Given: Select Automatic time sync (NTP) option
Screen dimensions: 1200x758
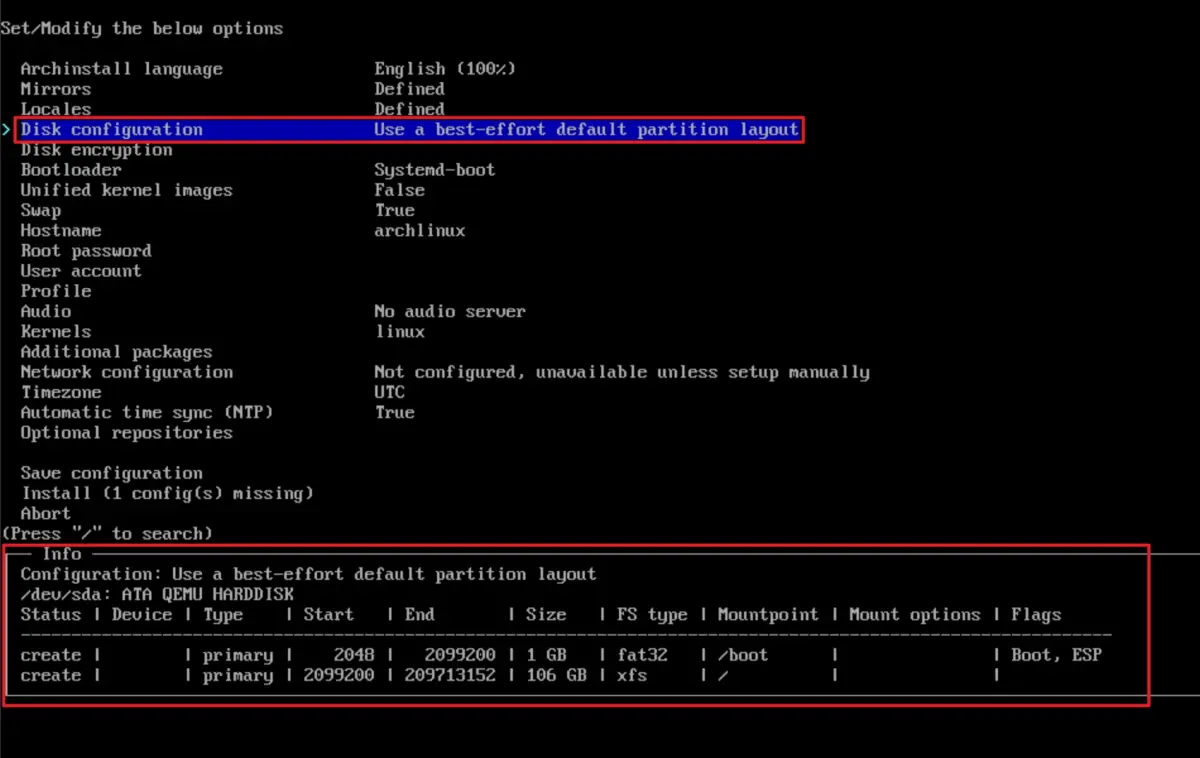Looking at the screenshot, I should click(146, 412).
